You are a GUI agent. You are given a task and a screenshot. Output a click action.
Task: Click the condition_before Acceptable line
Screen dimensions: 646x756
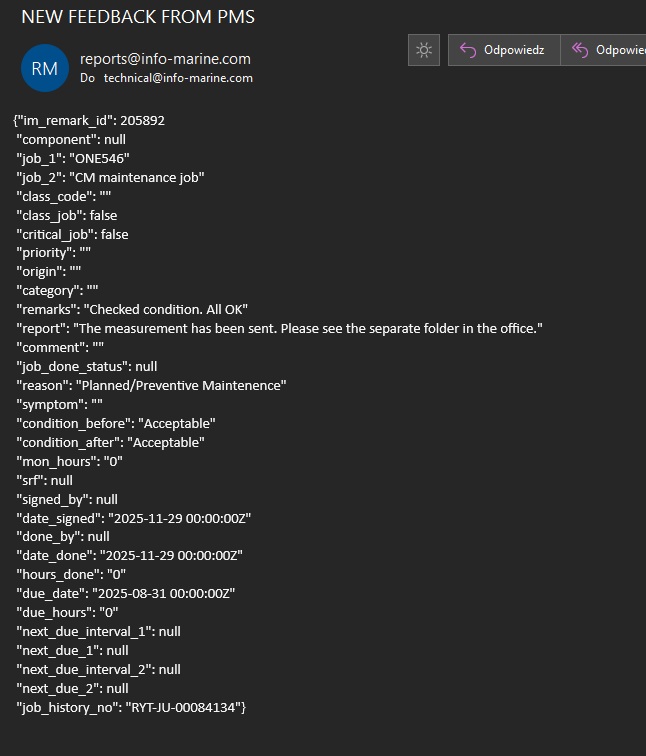coord(116,424)
